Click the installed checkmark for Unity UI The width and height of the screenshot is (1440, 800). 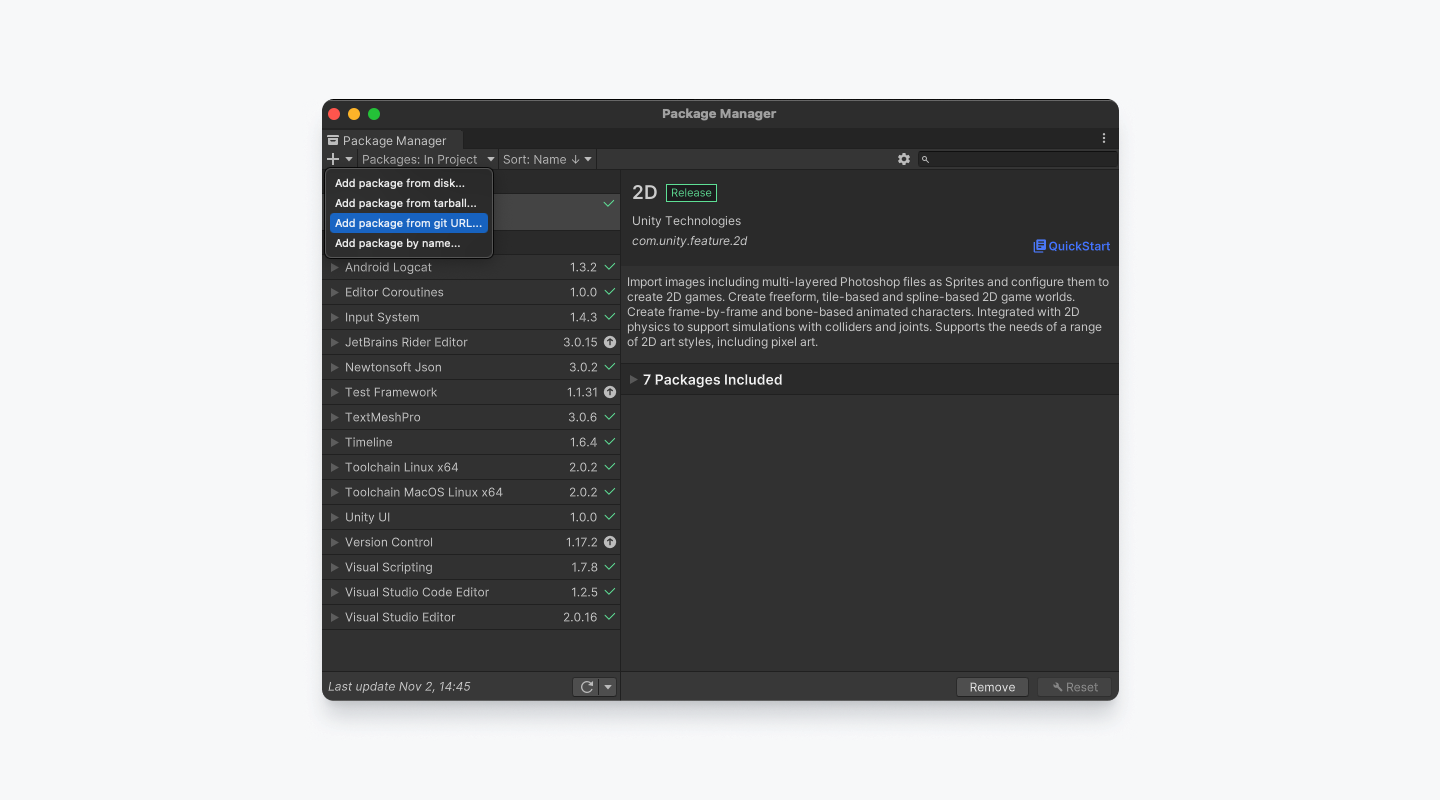[610, 517]
